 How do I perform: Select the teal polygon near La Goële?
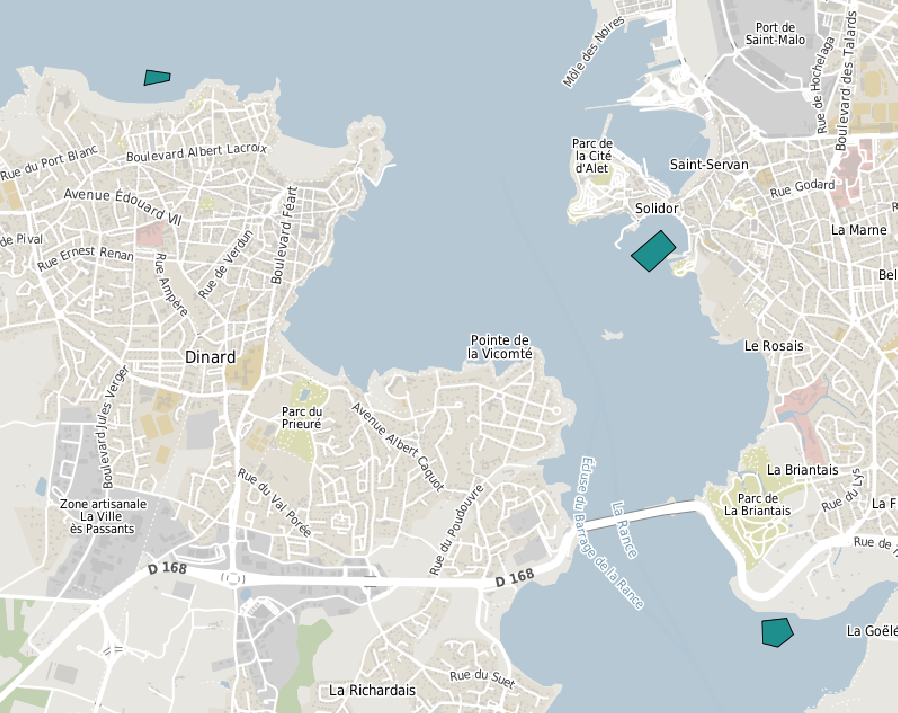click(x=776, y=632)
